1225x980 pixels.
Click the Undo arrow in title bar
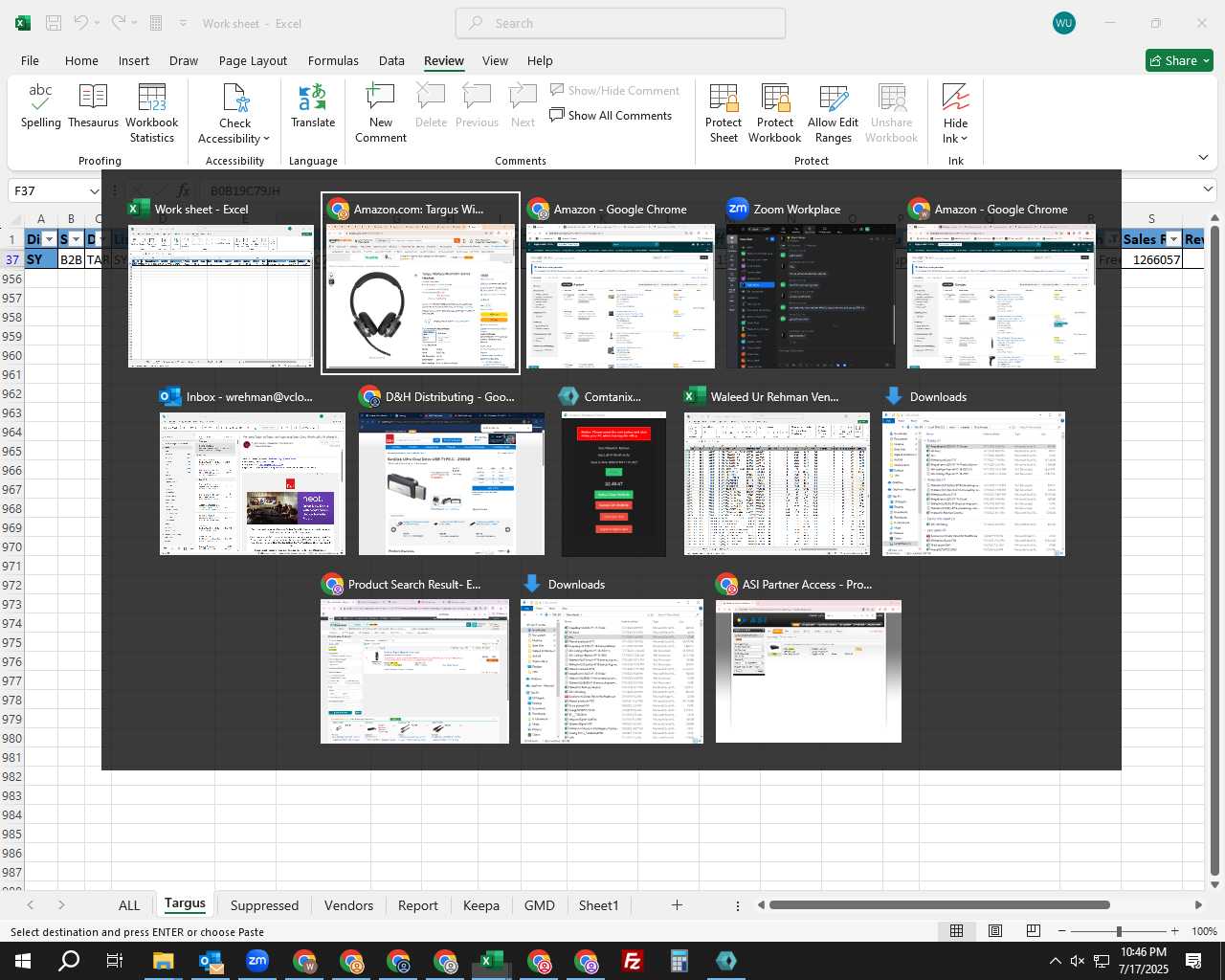point(81,23)
